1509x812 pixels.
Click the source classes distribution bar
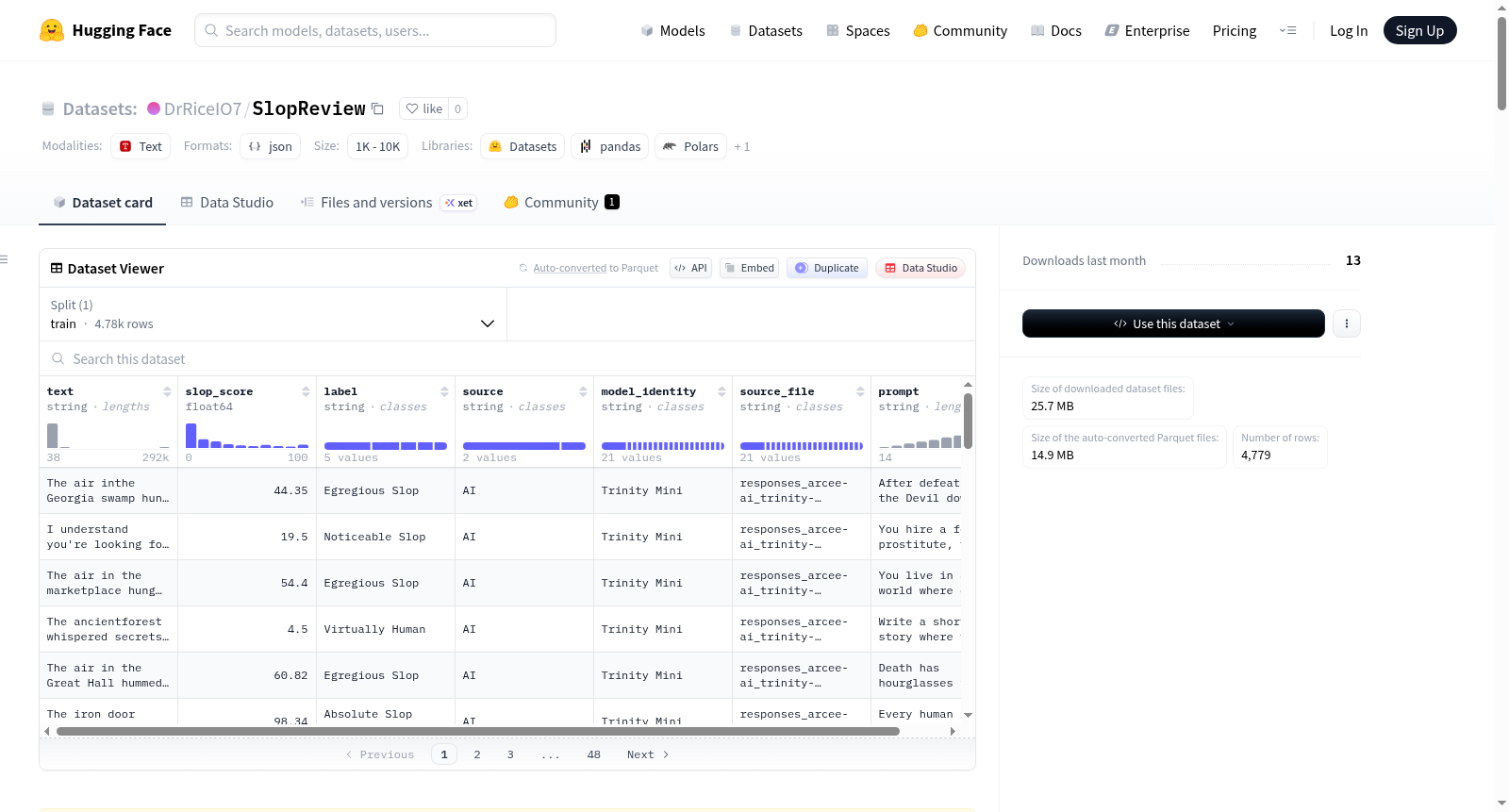tap(524, 446)
